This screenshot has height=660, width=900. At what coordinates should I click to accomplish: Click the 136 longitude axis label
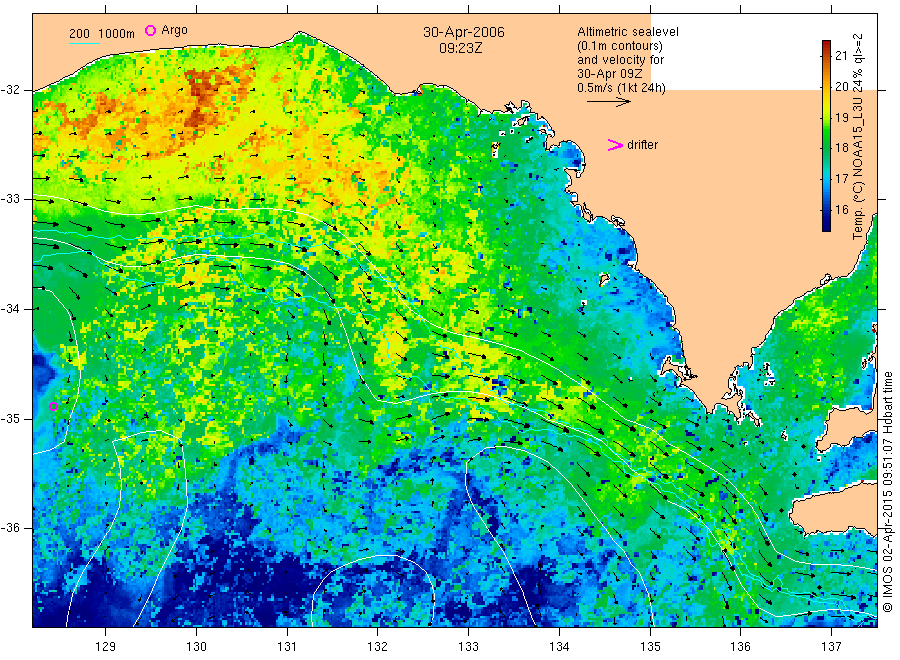pyautogui.click(x=740, y=647)
